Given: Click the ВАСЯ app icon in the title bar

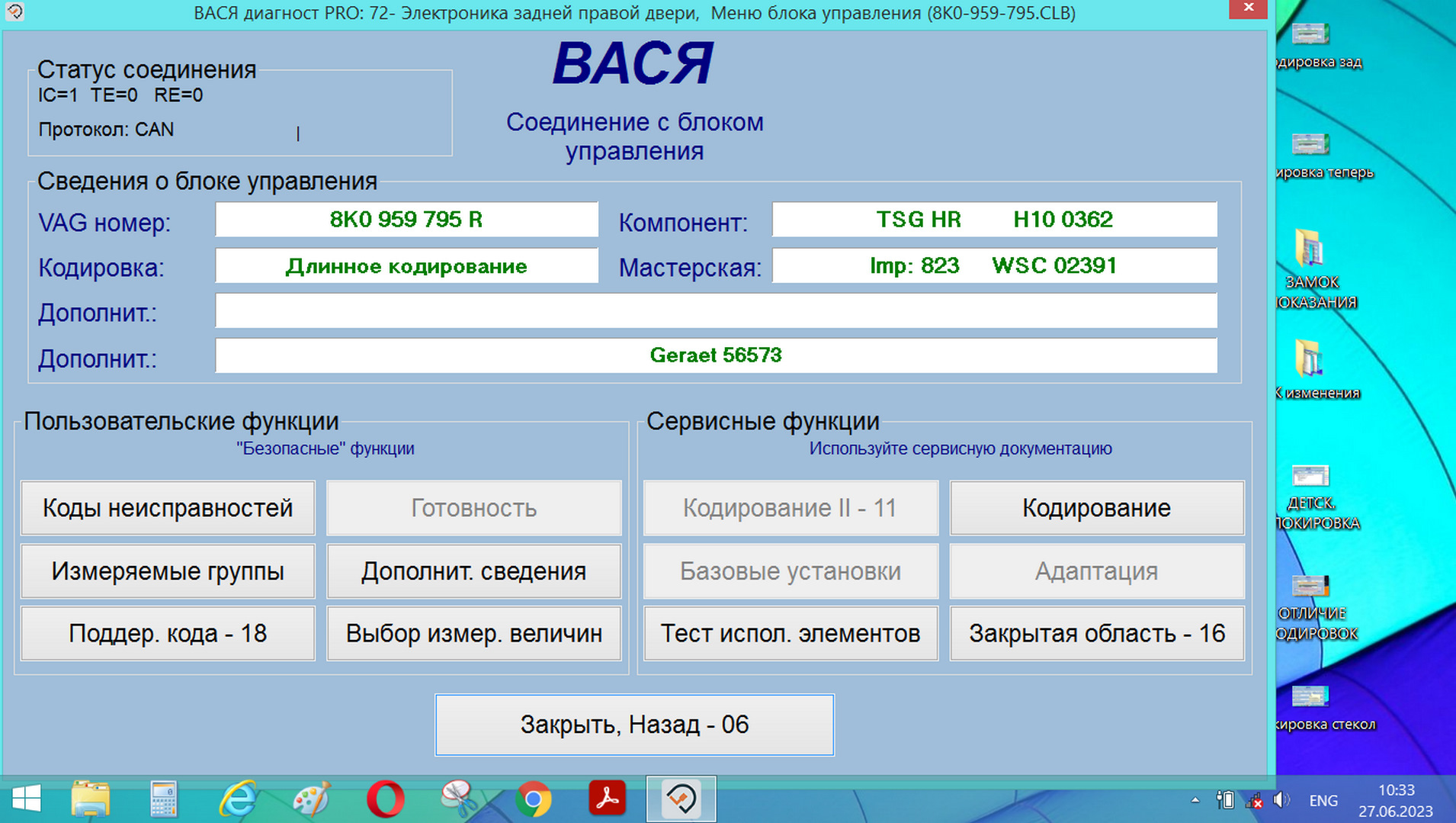Looking at the screenshot, I should (x=14, y=11).
